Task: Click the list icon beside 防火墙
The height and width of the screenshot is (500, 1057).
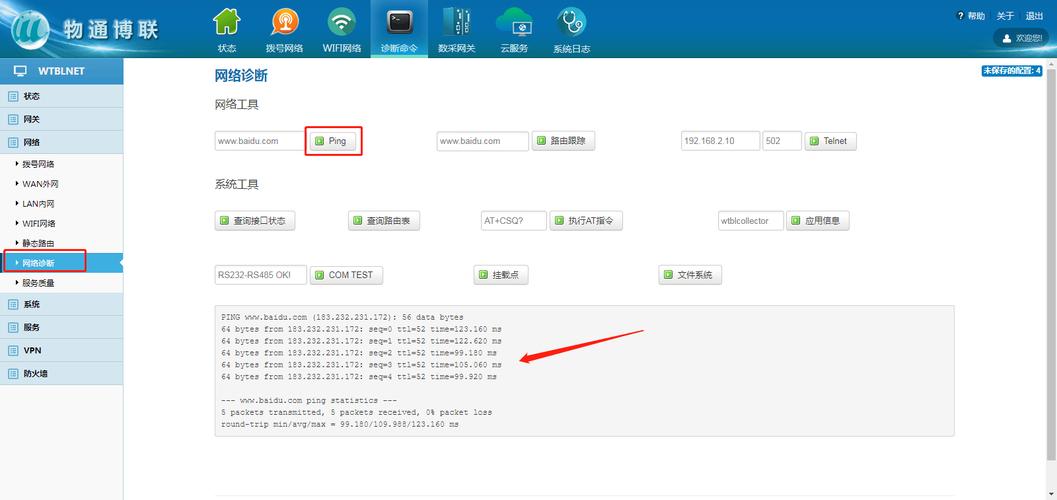Action: pyautogui.click(x=13, y=373)
